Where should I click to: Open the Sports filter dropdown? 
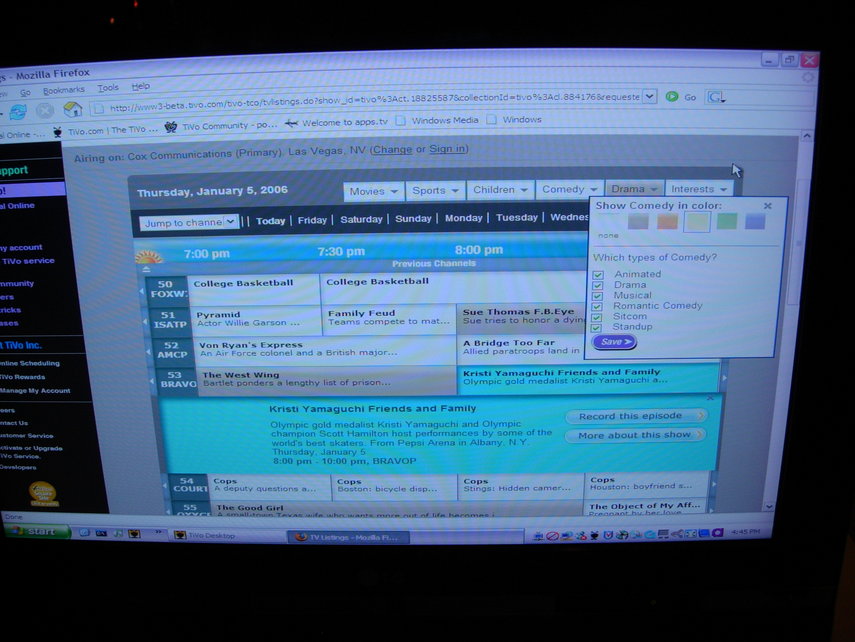point(435,190)
